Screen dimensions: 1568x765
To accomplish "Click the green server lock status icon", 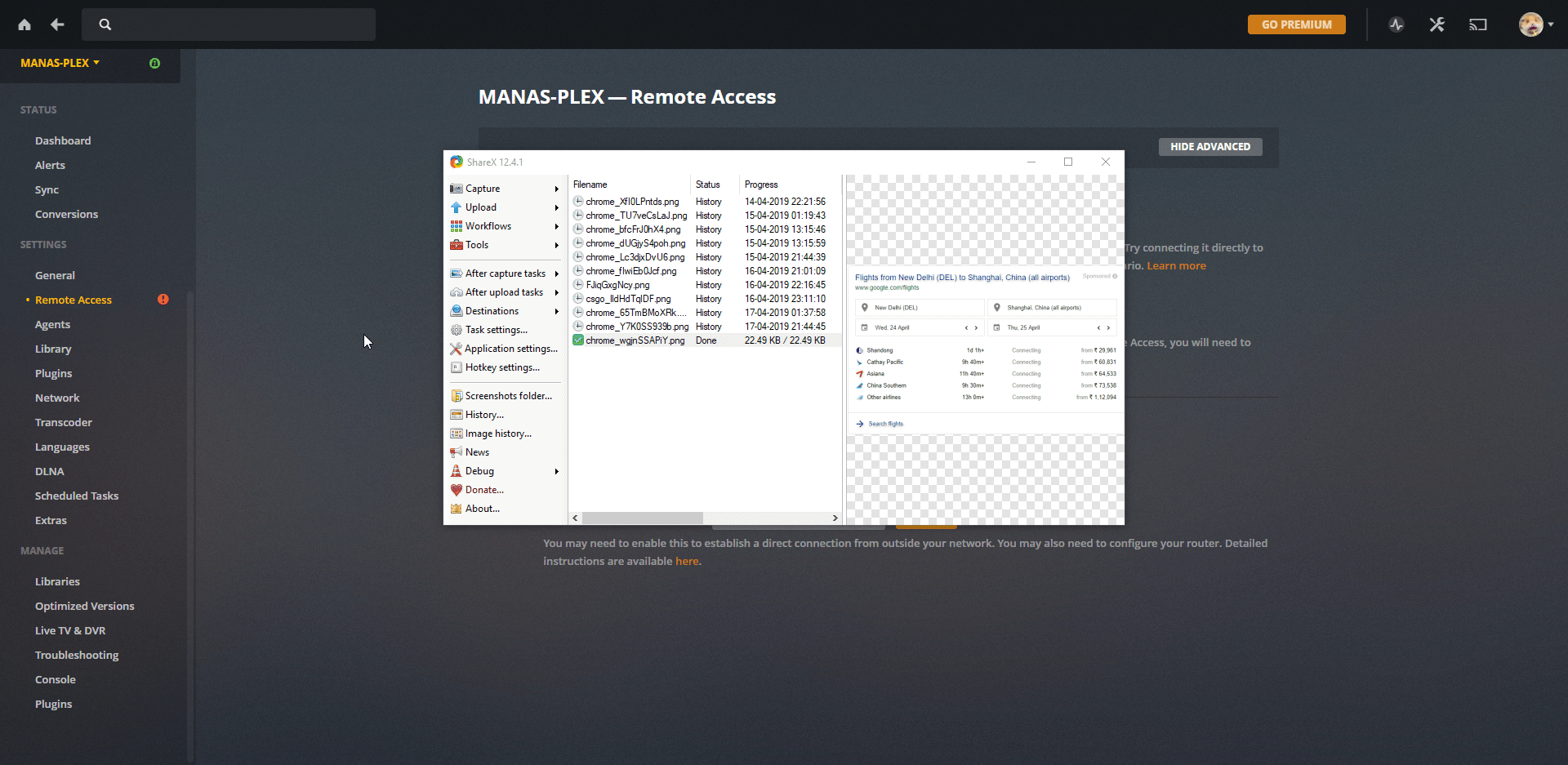I will coord(154,63).
